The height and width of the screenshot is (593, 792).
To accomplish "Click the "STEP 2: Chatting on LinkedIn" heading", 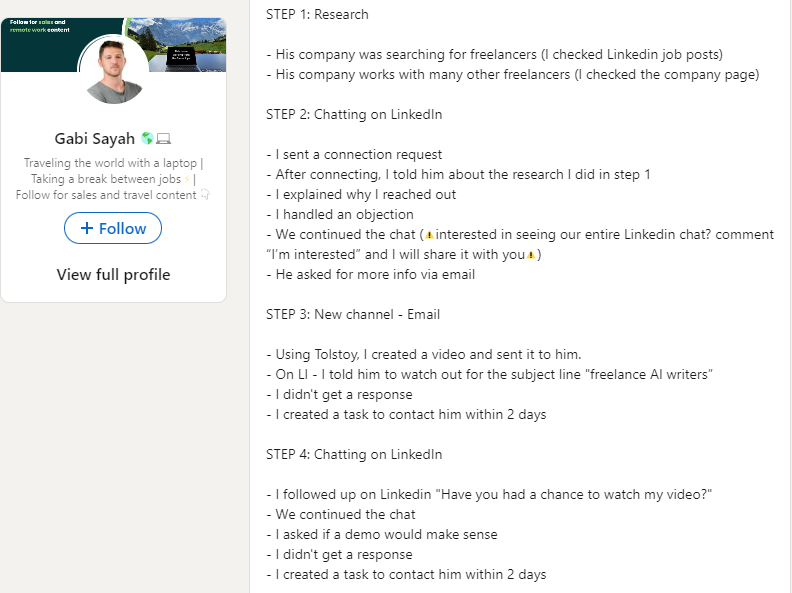I will click(354, 115).
